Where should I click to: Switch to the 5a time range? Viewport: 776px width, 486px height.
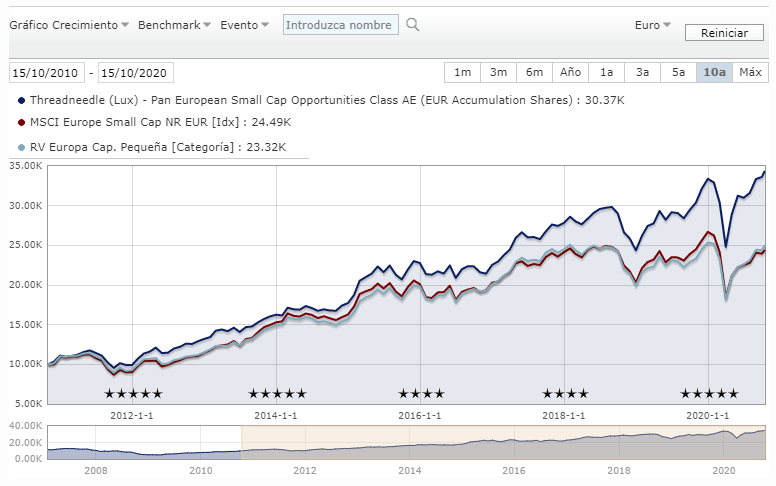[678, 72]
